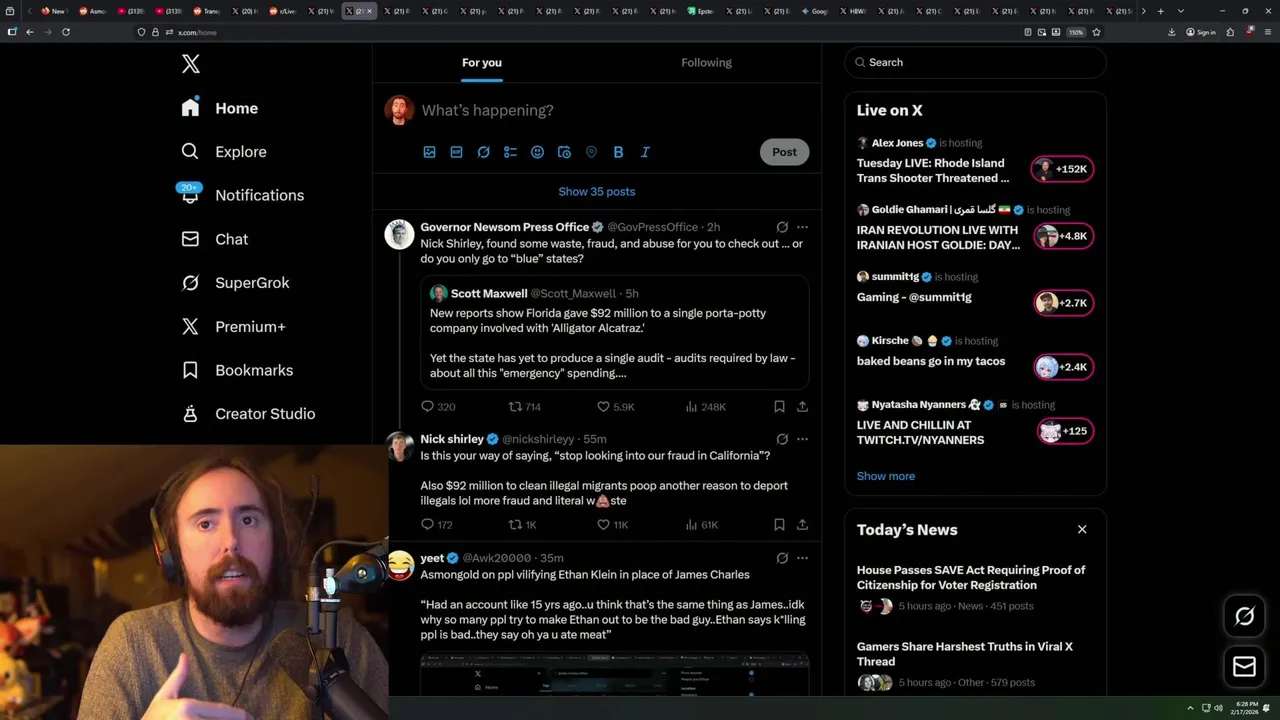
Task: Like the Newsom post with 5.9K likes
Action: tap(615, 407)
